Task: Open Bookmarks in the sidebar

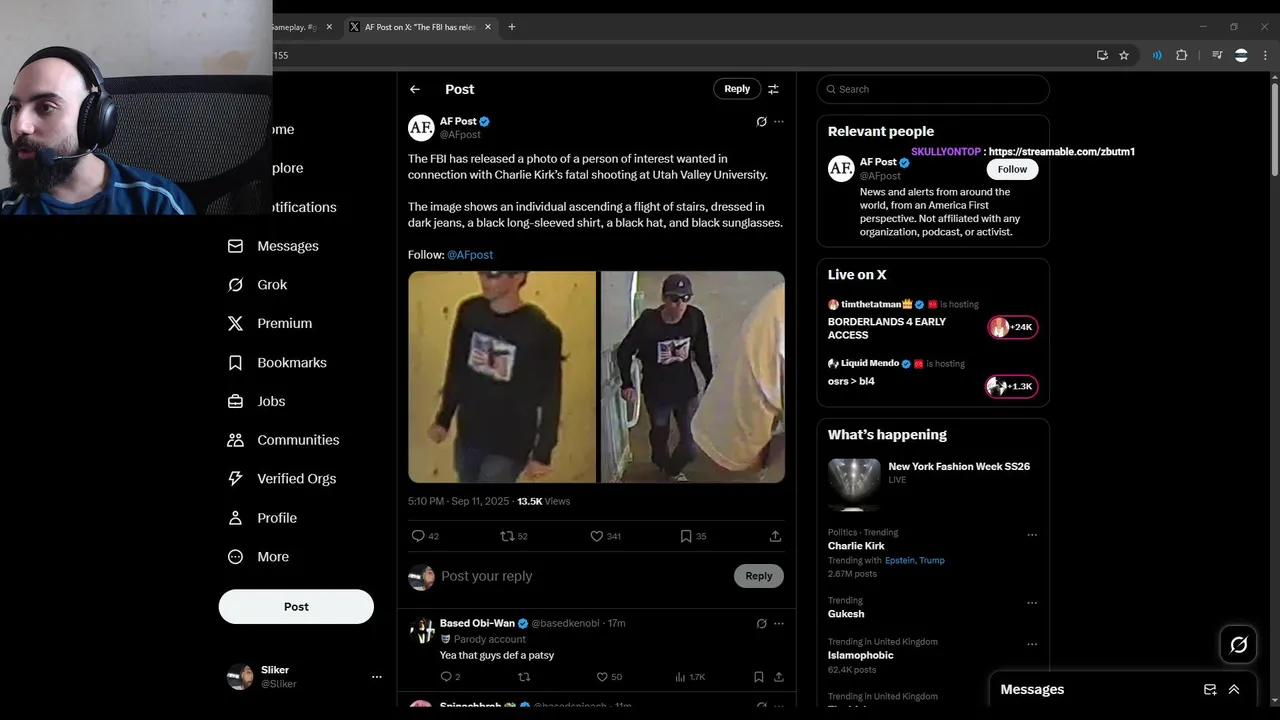Action: click(277, 363)
